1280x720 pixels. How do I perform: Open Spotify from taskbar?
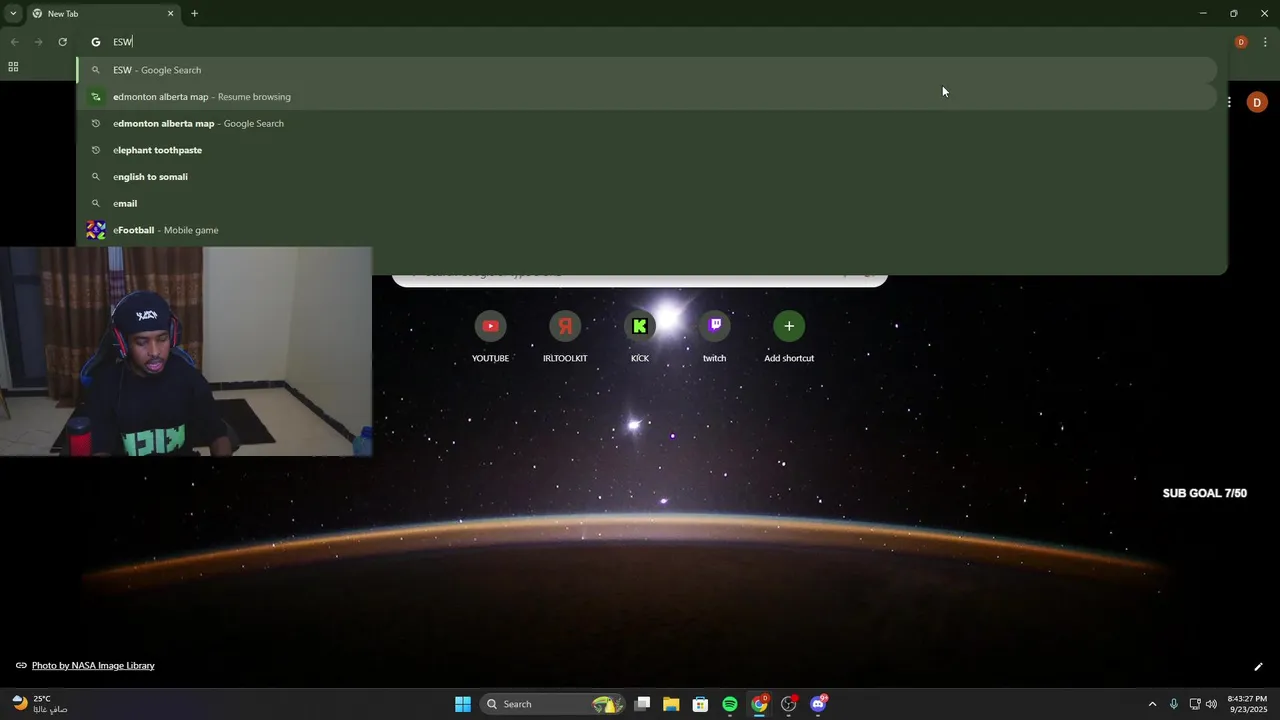tap(730, 704)
